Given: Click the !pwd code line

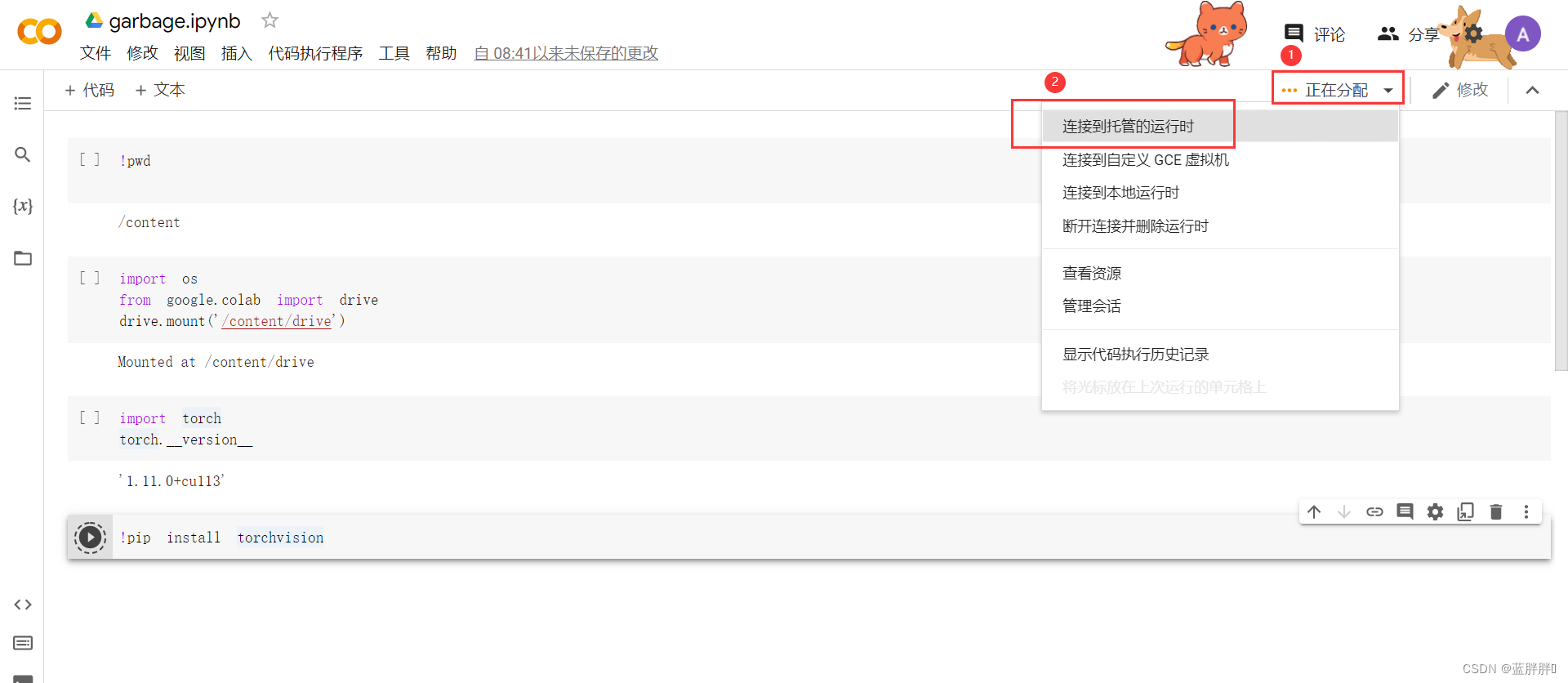Looking at the screenshot, I should [135, 161].
